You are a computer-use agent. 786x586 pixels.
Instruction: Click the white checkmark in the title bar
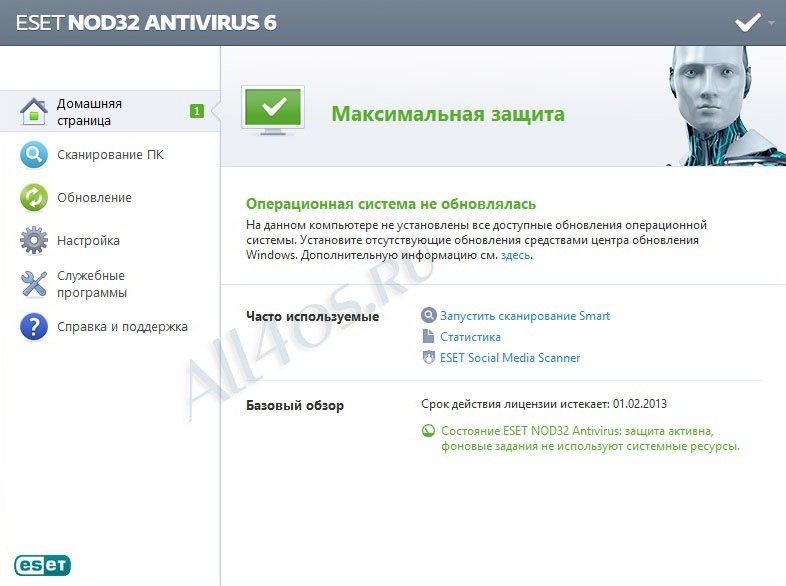click(x=747, y=23)
